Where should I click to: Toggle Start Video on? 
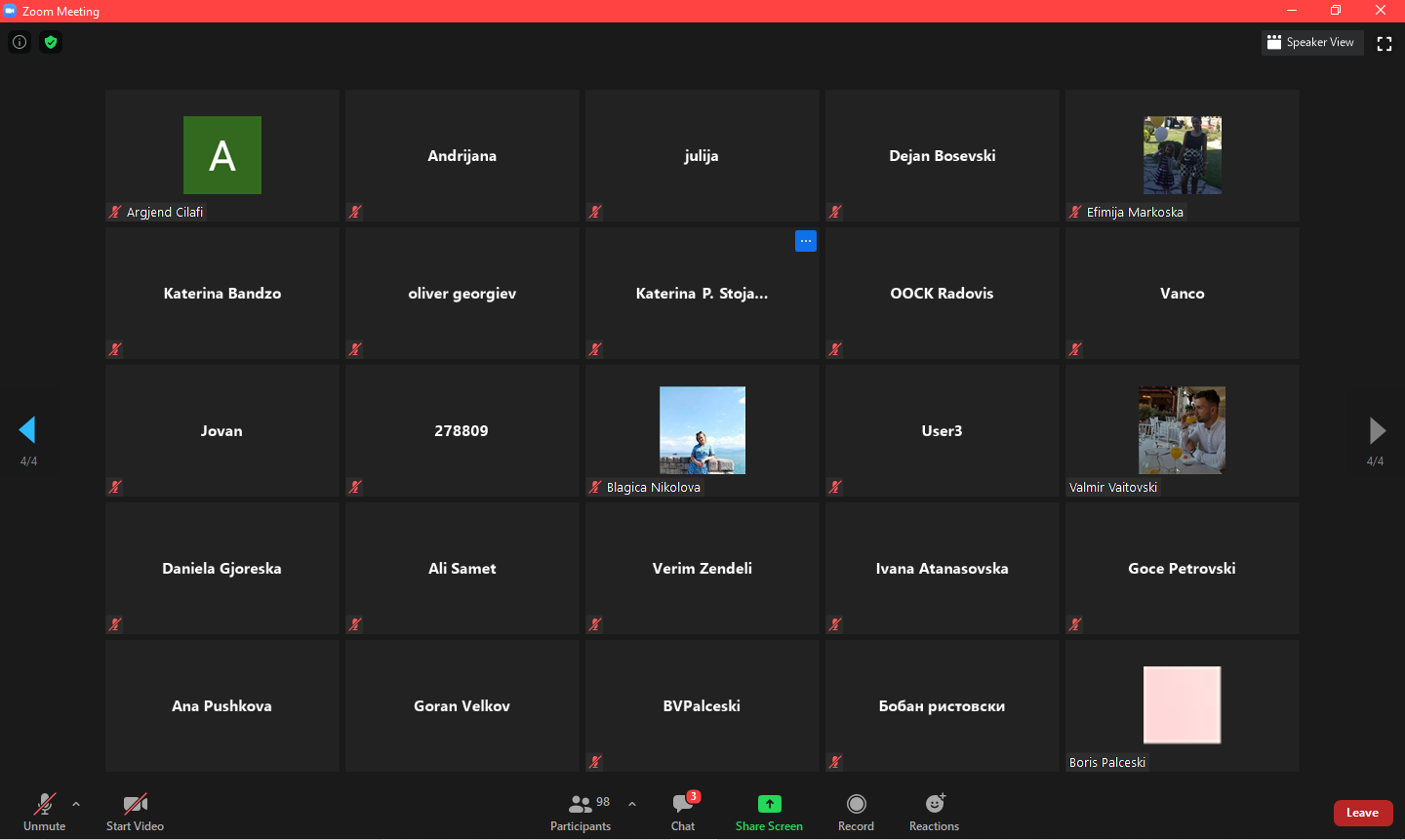click(135, 811)
